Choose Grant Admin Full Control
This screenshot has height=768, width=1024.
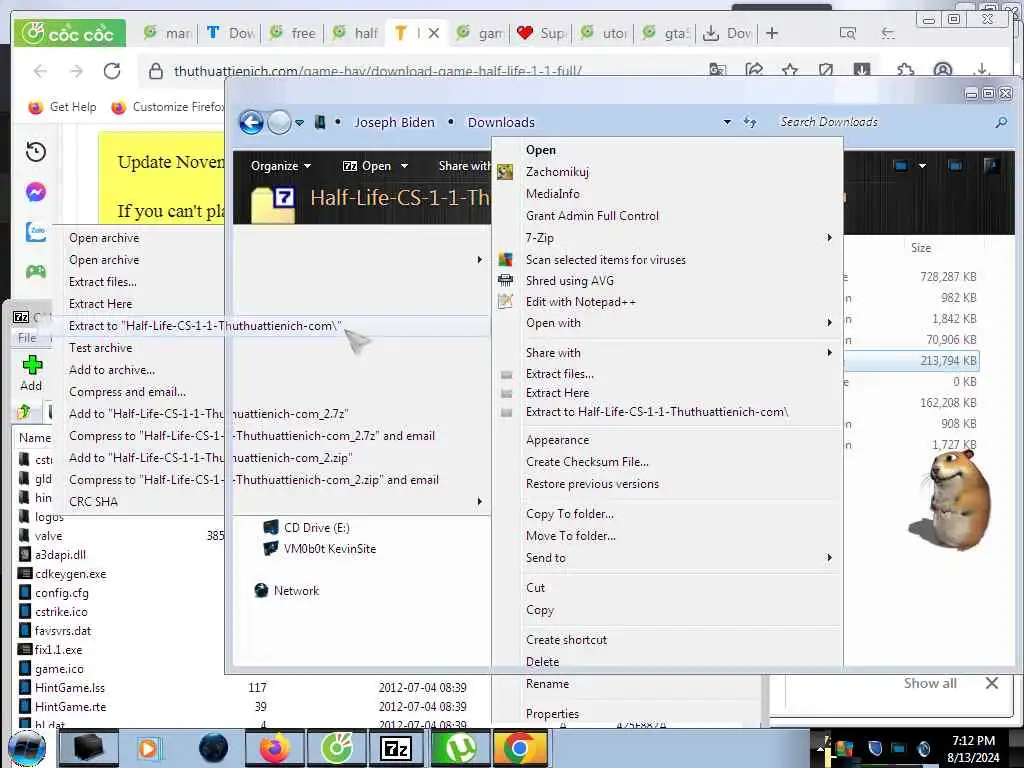coord(592,216)
